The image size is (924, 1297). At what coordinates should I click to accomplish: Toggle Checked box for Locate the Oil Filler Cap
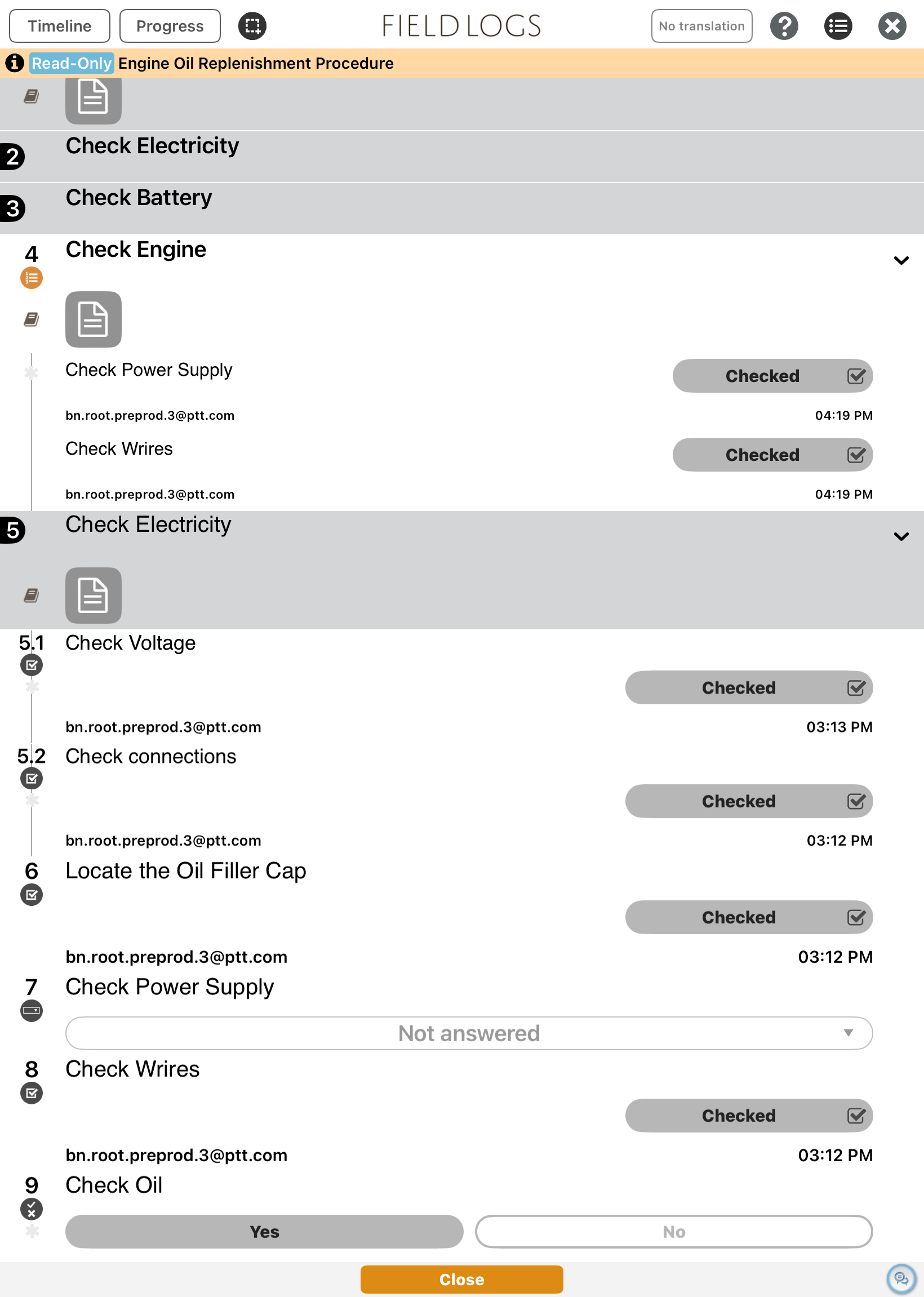tap(749, 917)
